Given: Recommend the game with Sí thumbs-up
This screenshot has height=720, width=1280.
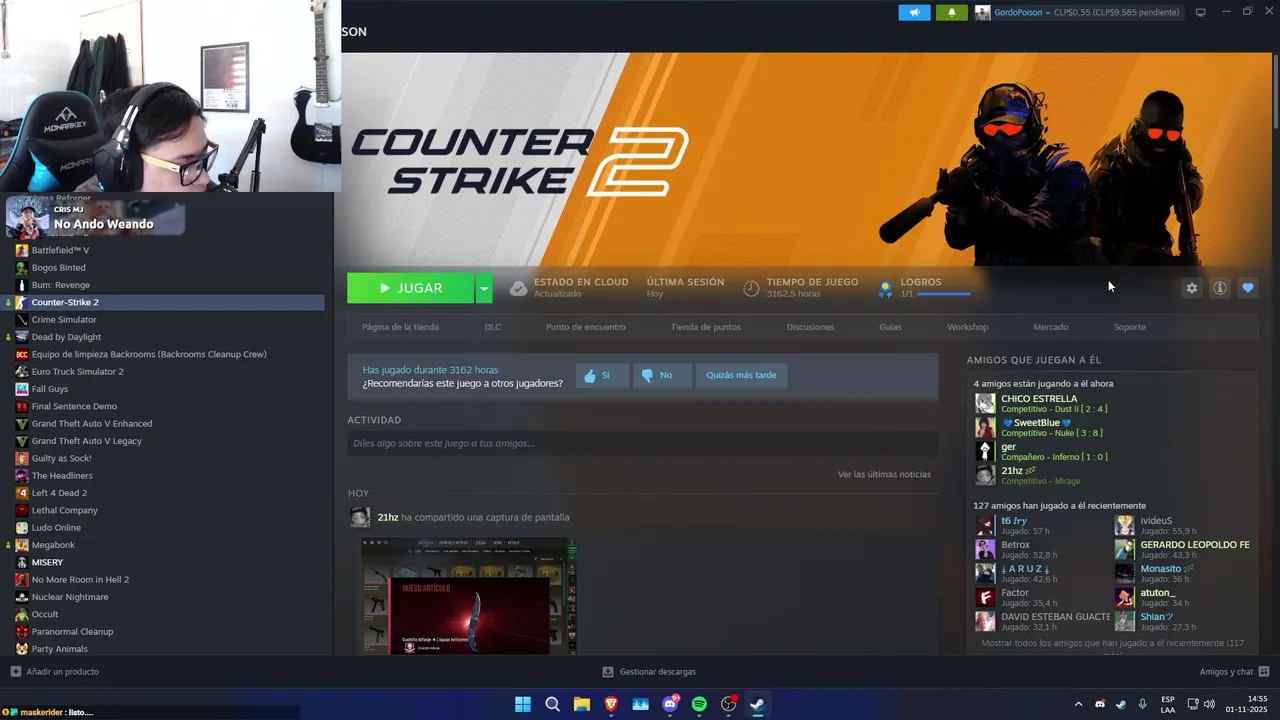Looking at the screenshot, I should 603,376.
